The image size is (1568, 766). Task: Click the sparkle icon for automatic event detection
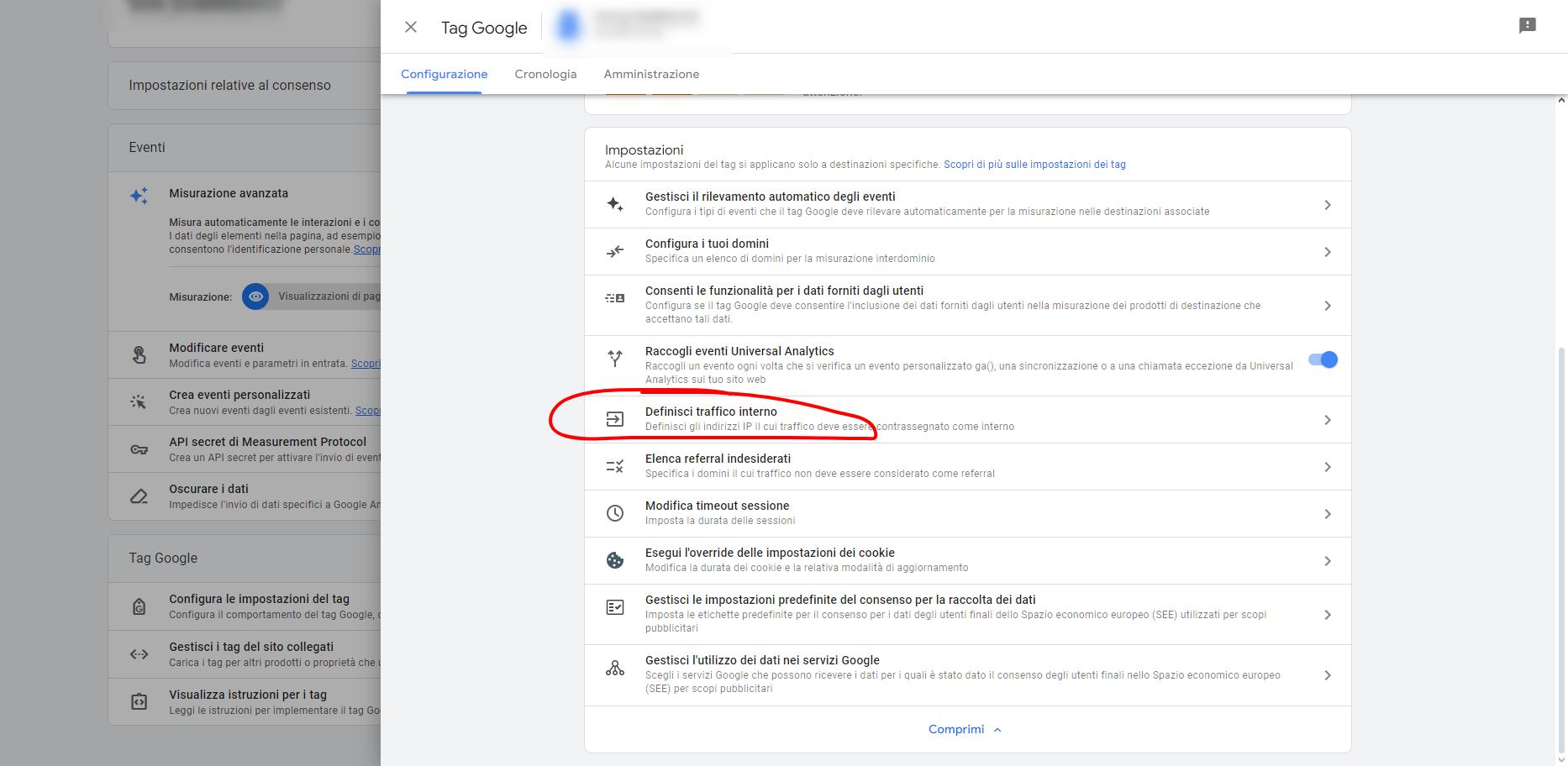tap(615, 204)
